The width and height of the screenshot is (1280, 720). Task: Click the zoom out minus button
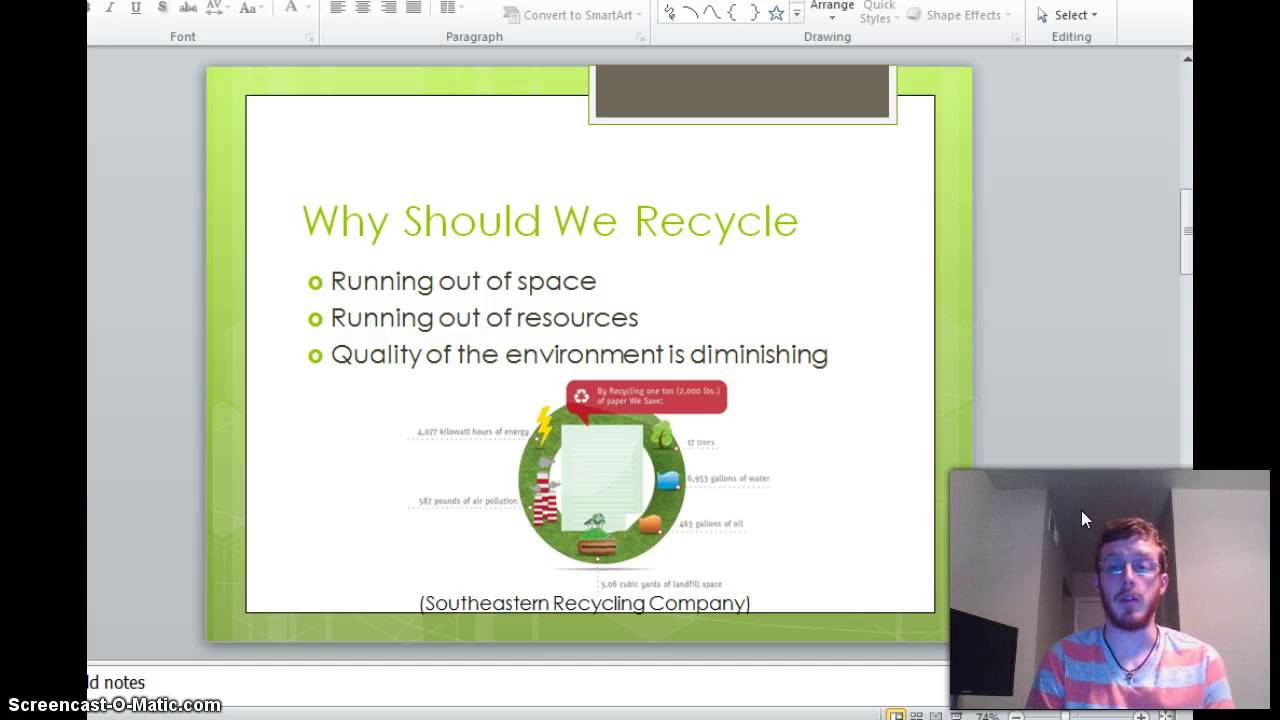click(1015, 716)
